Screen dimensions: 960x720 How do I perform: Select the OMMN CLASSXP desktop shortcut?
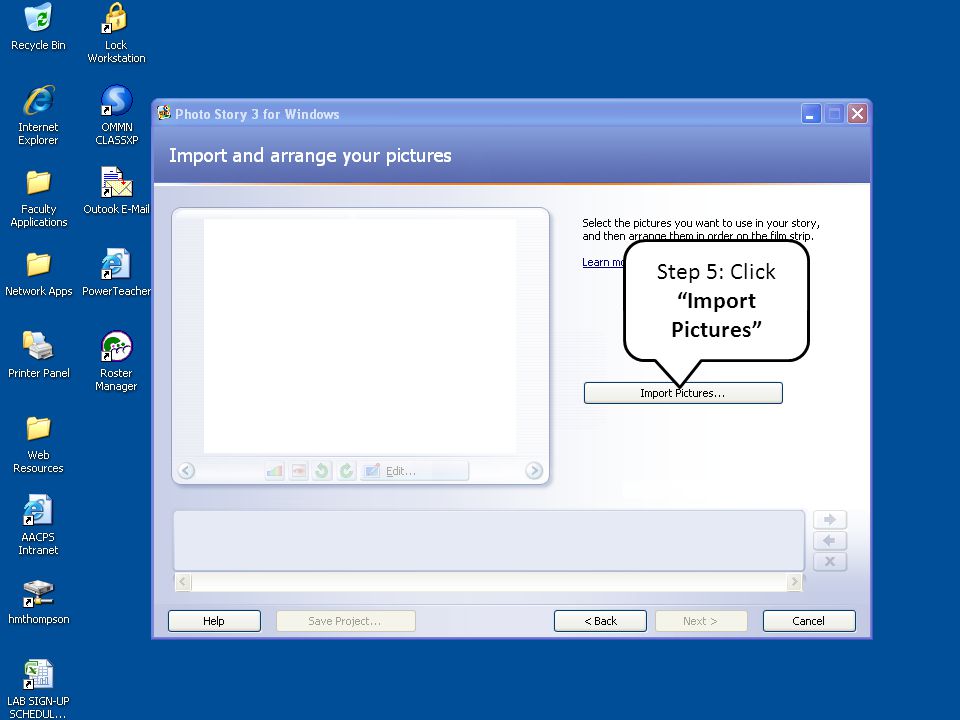[116, 114]
